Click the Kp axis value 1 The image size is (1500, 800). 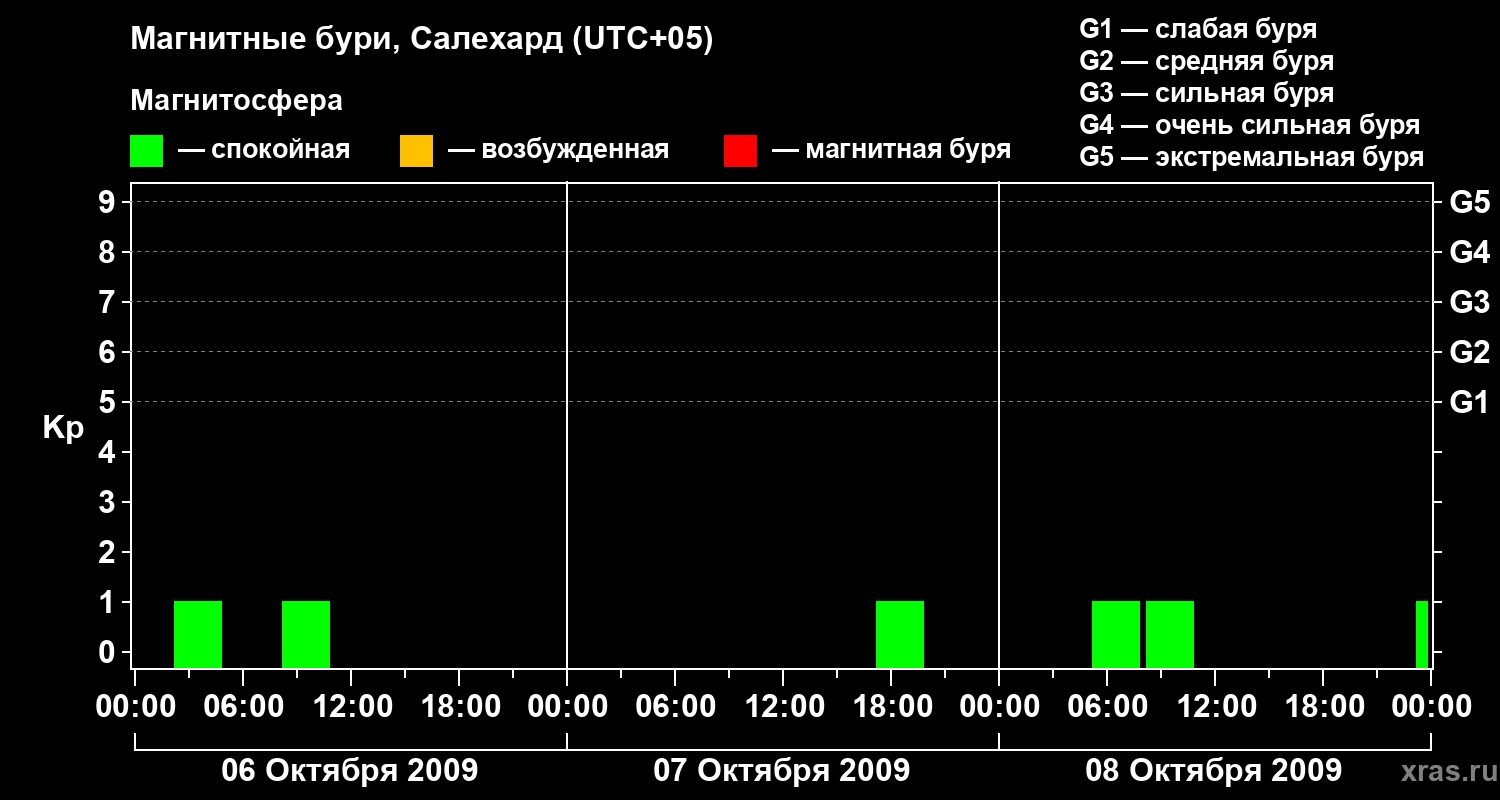coord(109,602)
